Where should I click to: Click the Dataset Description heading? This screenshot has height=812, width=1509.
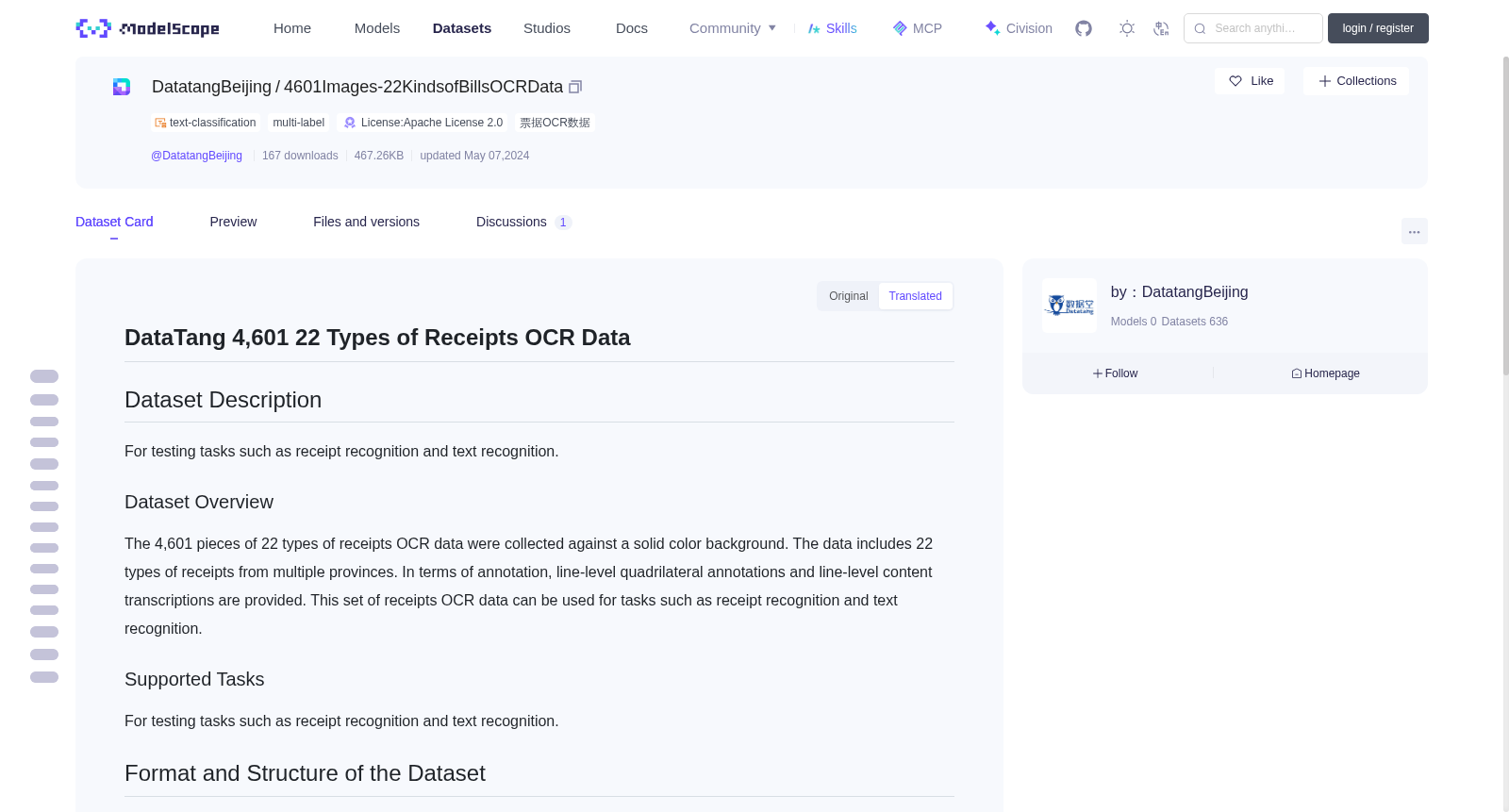(223, 400)
